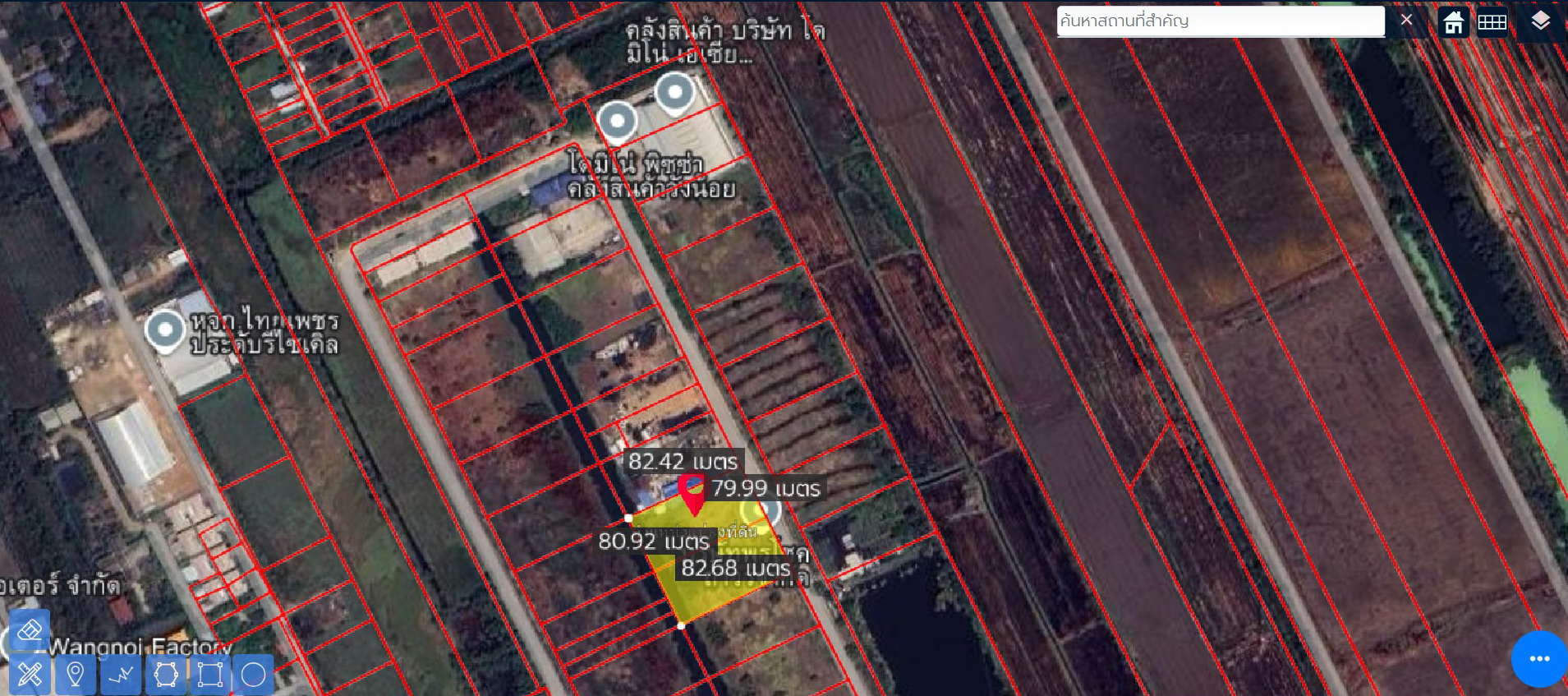Open the grid table icon

(x=1492, y=22)
